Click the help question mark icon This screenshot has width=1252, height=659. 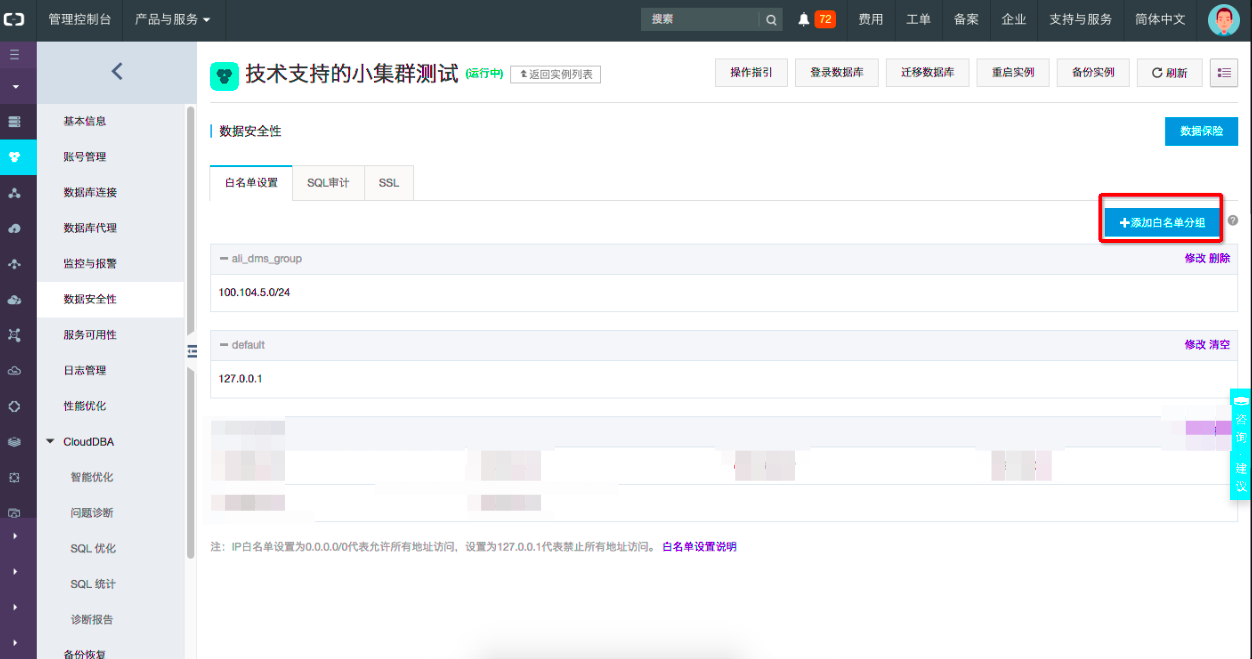click(1233, 220)
